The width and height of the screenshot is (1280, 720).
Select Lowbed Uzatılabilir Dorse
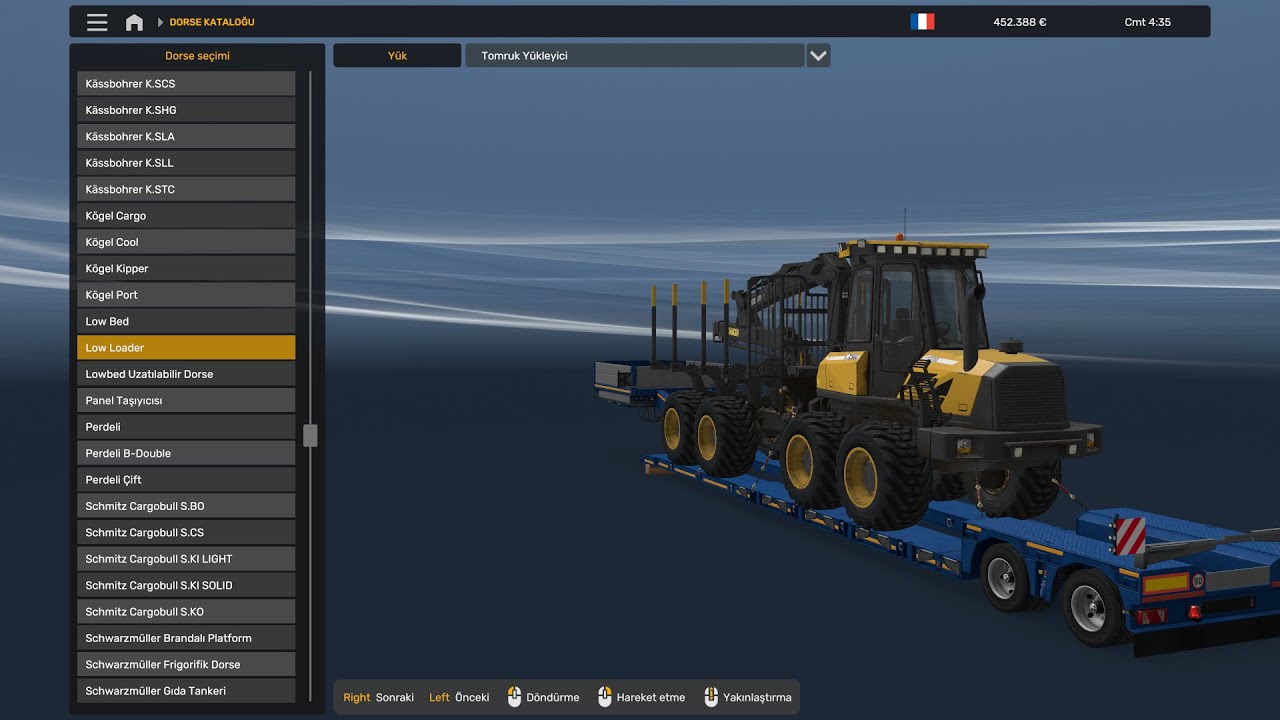pos(186,374)
